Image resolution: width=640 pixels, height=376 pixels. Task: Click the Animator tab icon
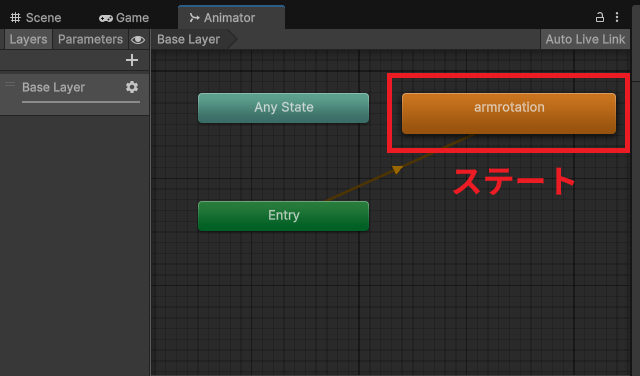click(x=194, y=18)
